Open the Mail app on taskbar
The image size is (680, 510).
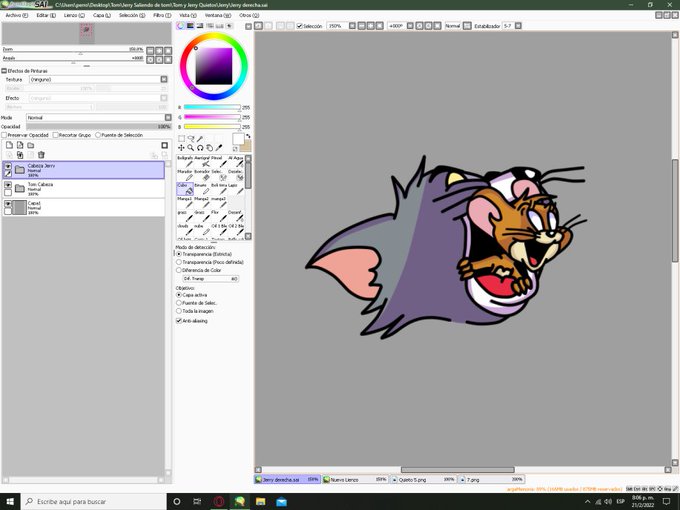click(281, 502)
